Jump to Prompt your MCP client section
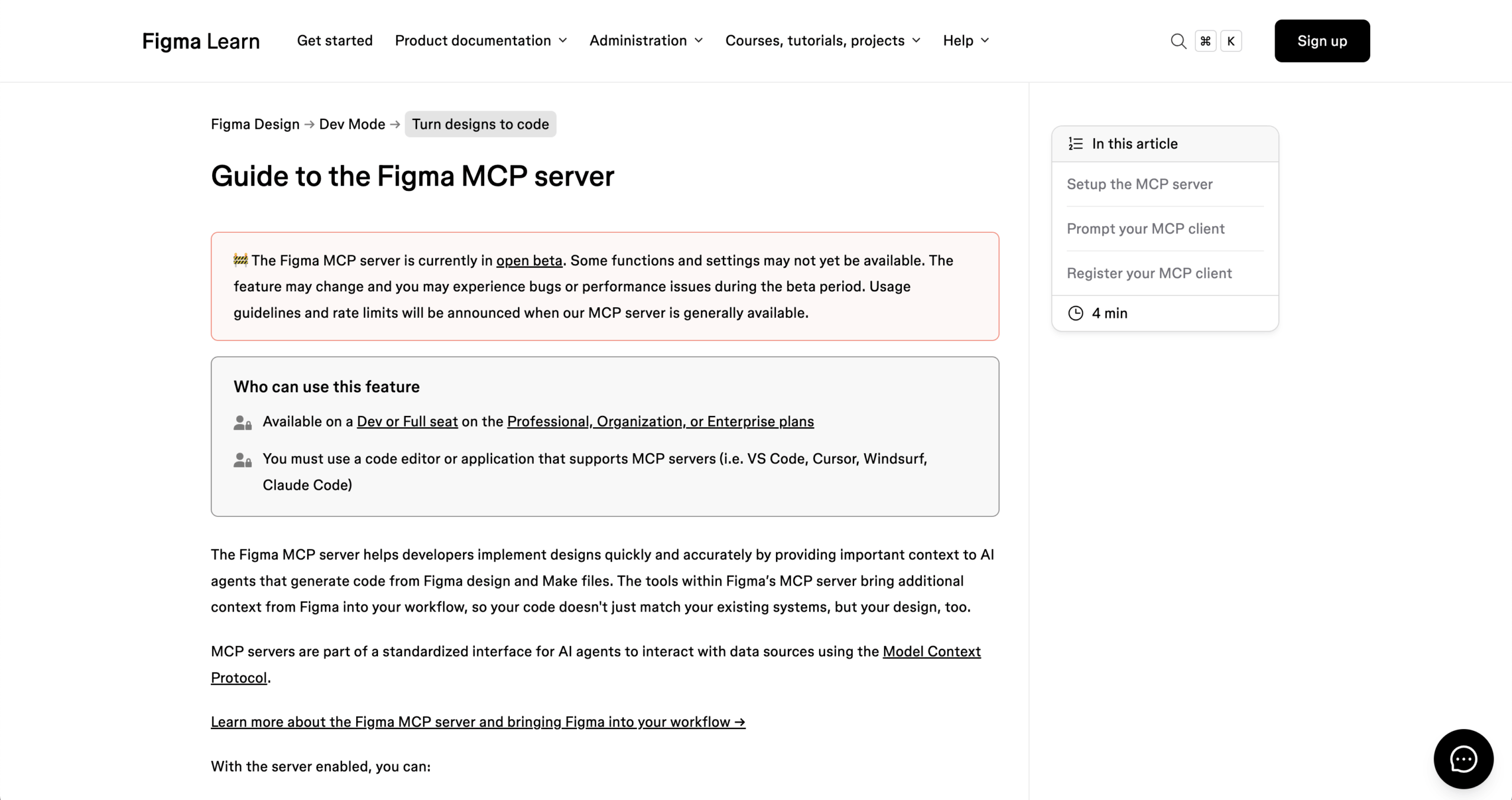The image size is (1512, 800). (1145, 229)
